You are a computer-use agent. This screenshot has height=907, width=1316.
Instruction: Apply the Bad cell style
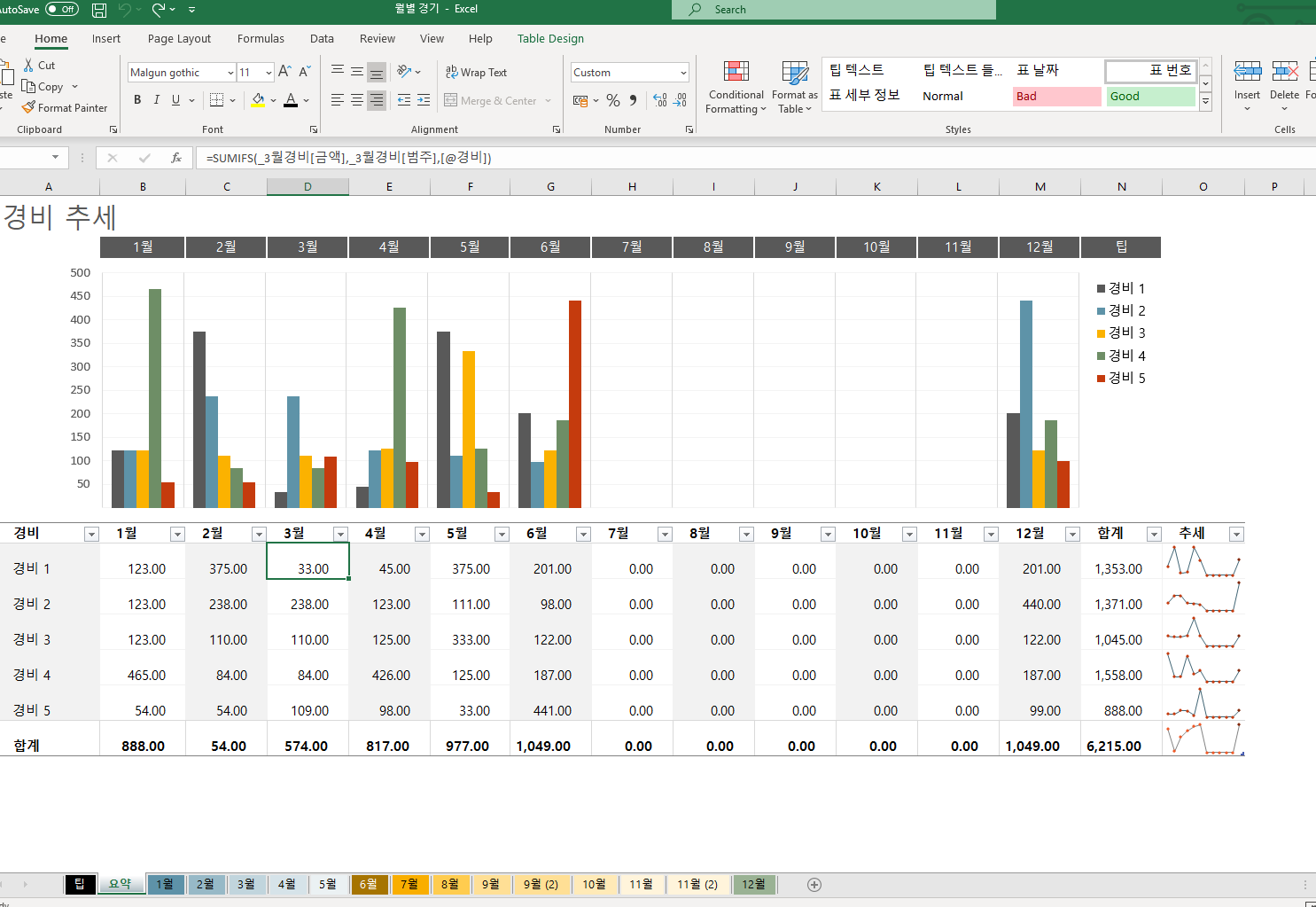click(1057, 96)
